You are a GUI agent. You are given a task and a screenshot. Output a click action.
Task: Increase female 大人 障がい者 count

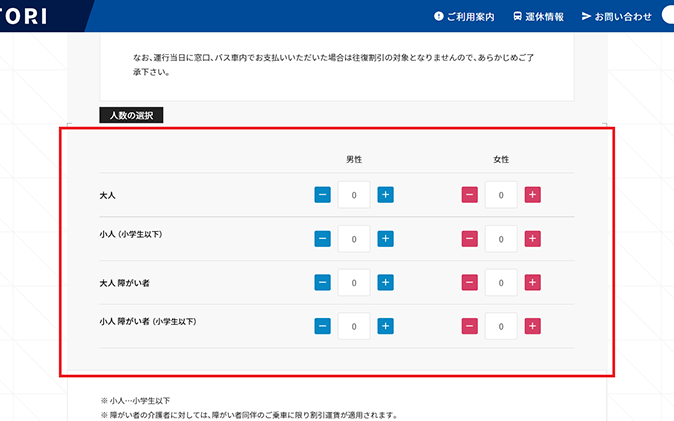(x=533, y=283)
